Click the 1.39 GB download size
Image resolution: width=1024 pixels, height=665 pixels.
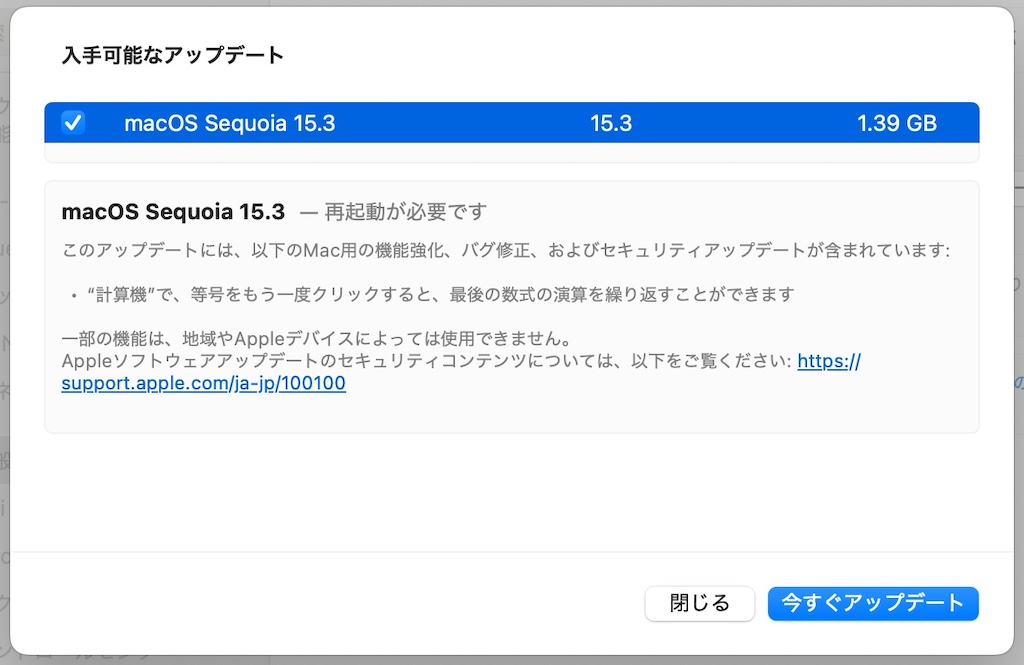(897, 123)
